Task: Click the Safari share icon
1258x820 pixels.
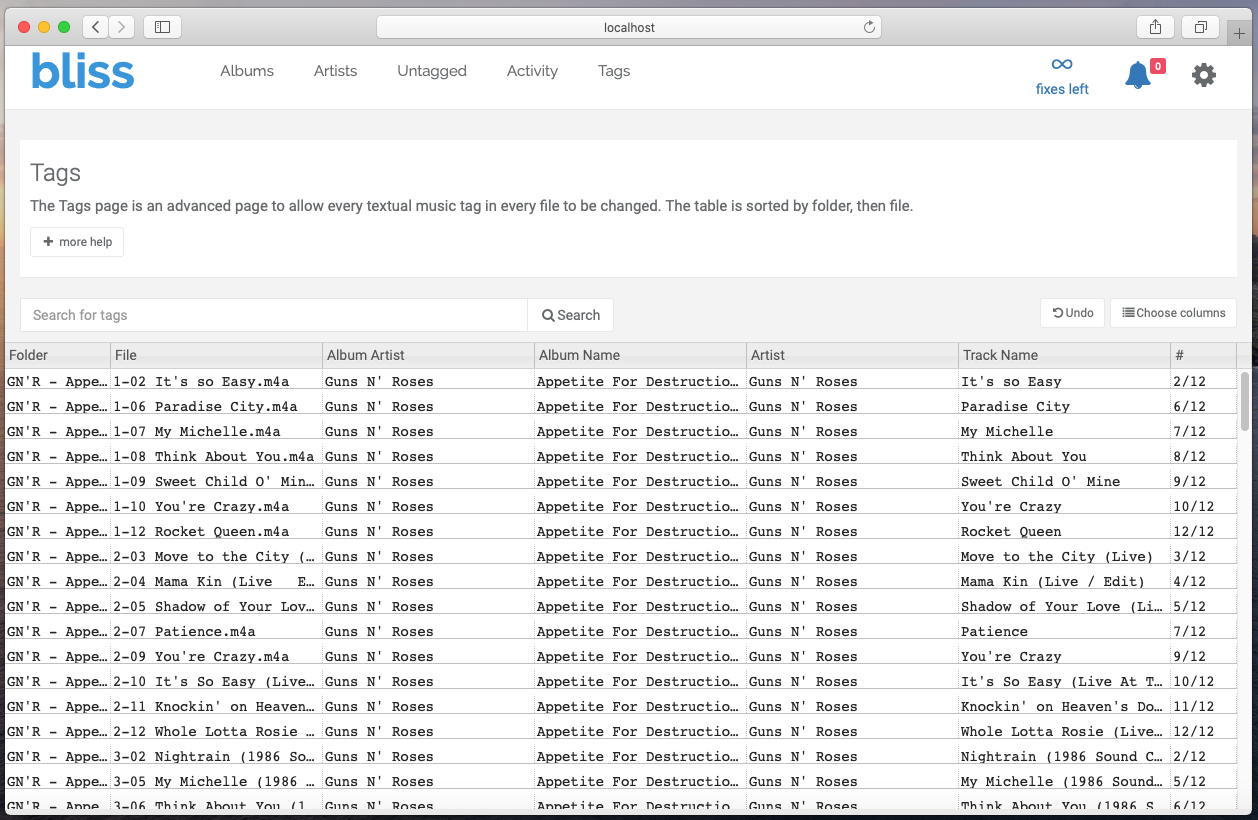Action: pos(1155,27)
